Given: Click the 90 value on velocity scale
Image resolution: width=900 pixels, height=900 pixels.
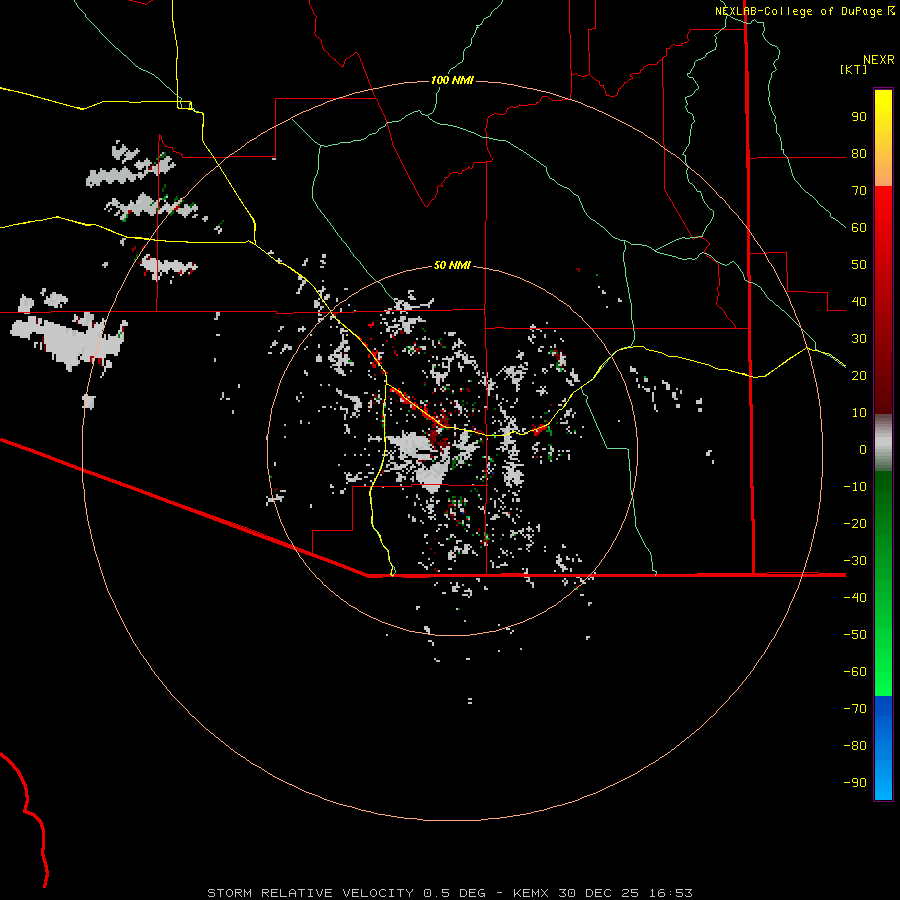Looking at the screenshot, I should pyautogui.click(x=859, y=117).
